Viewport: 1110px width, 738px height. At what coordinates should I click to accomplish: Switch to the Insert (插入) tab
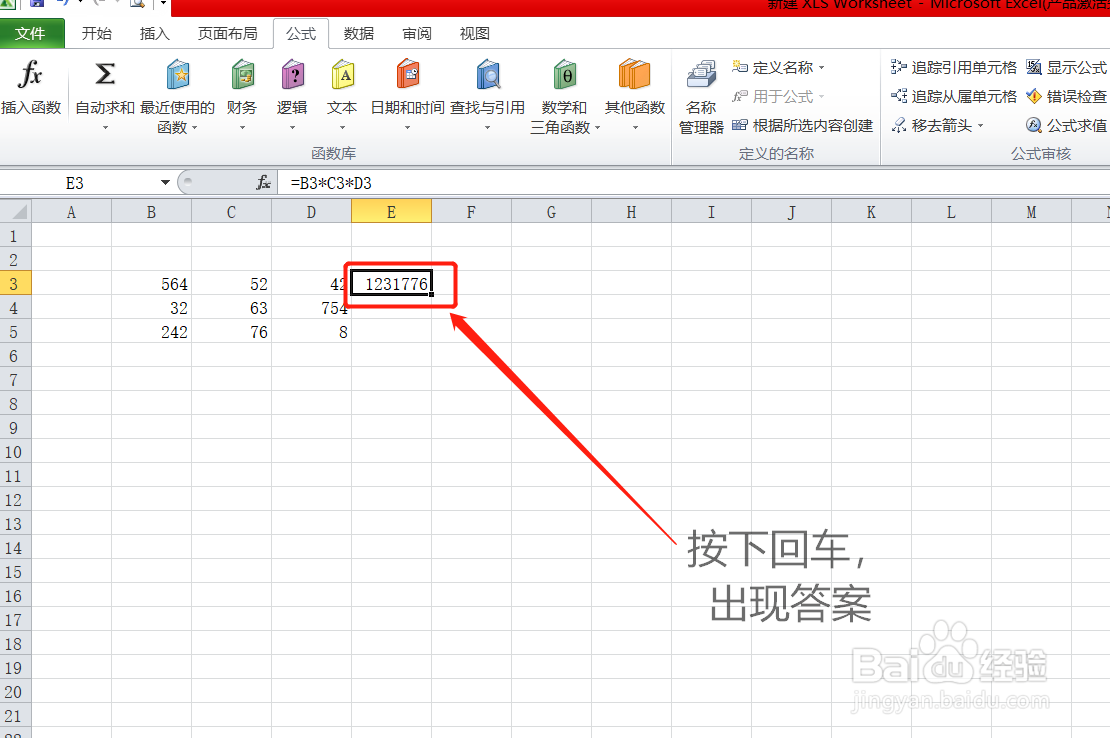click(x=154, y=33)
